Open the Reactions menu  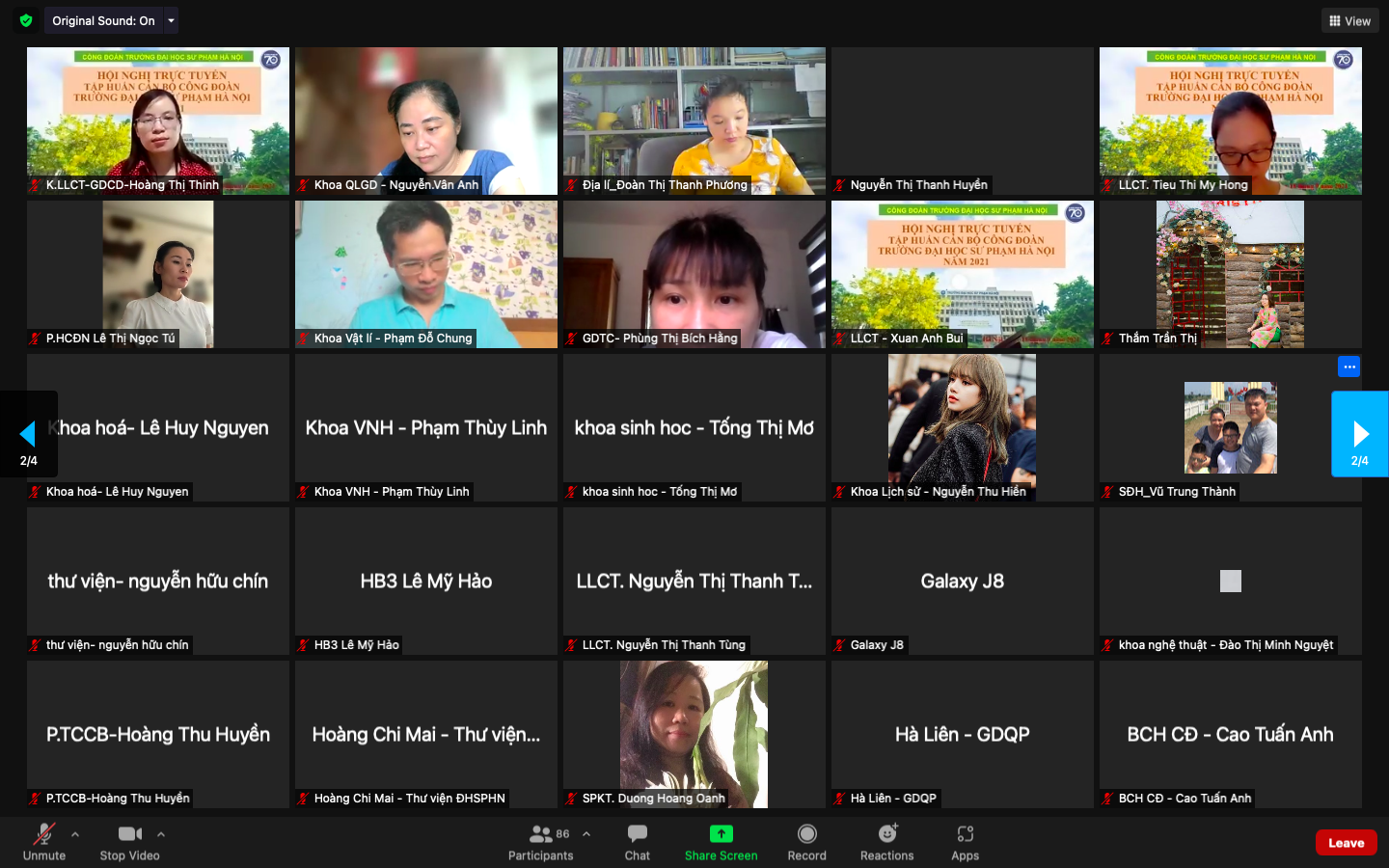click(886, 842)
